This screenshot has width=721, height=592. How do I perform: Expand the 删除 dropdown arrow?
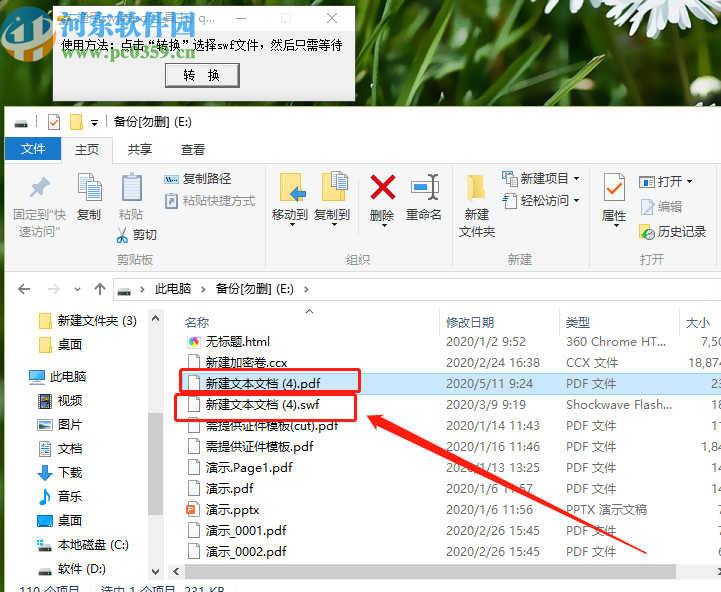[x=384, y=225]
